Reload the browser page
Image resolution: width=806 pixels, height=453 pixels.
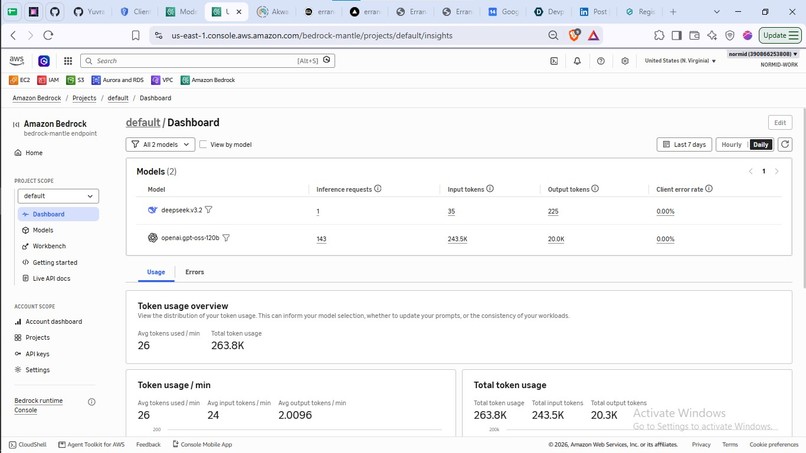(x=48, y=35)
